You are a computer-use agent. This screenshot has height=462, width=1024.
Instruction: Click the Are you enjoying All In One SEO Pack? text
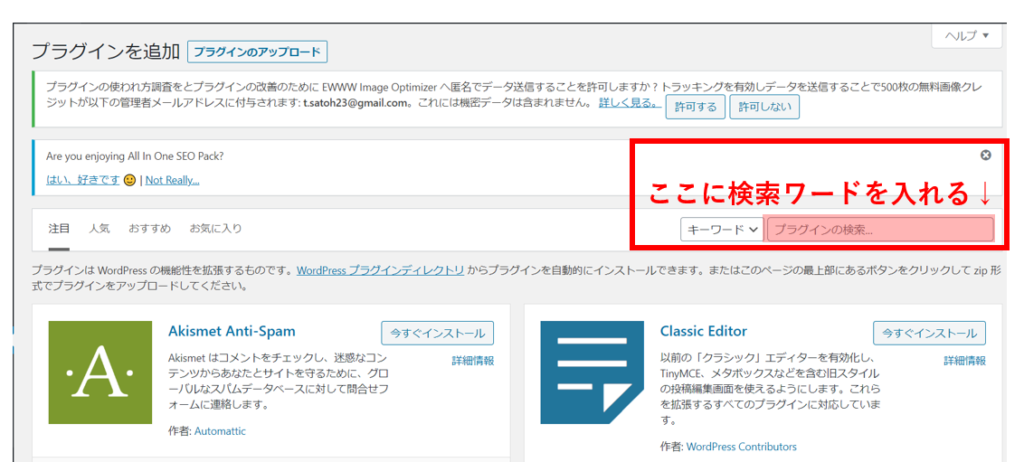(x=135, y=156)
